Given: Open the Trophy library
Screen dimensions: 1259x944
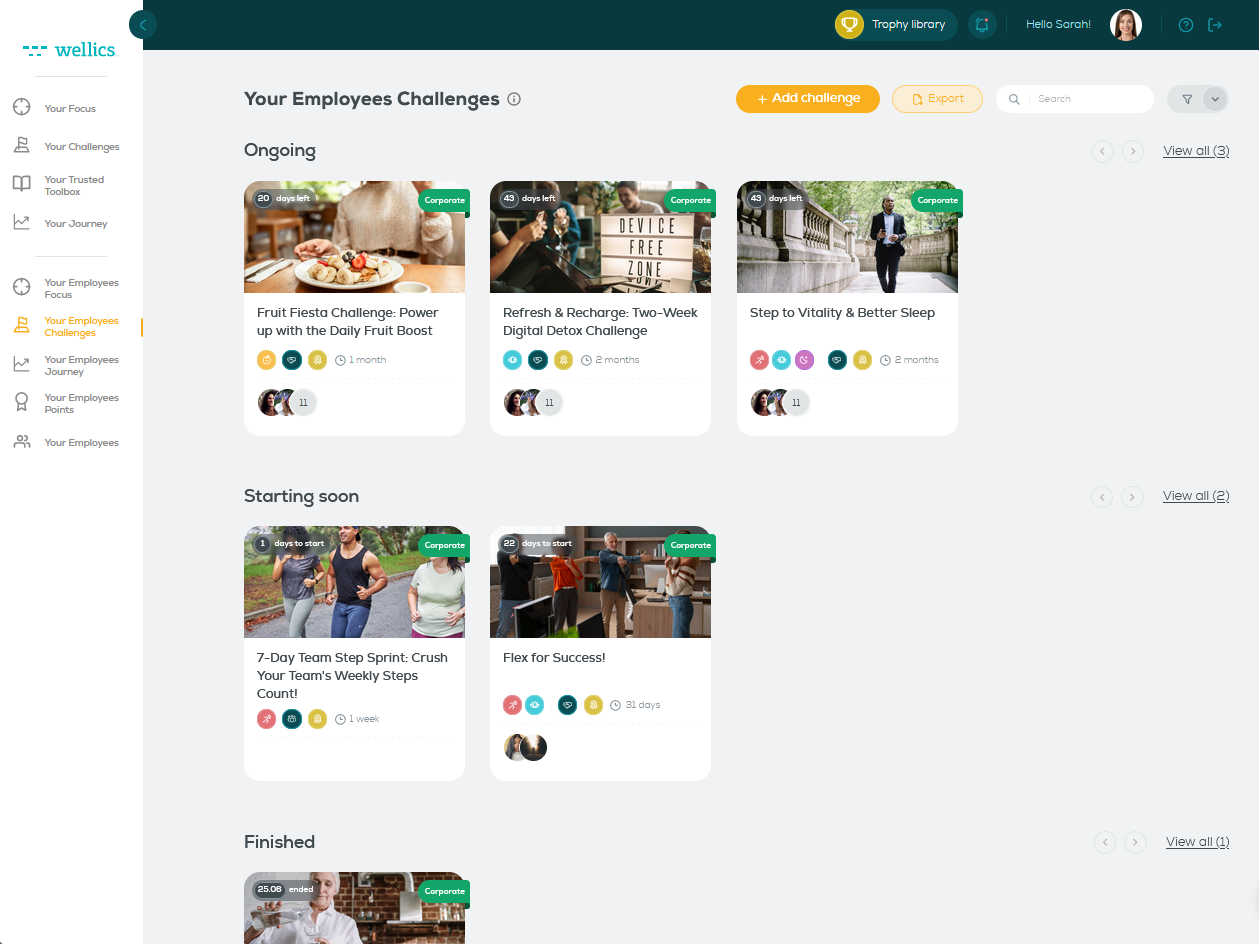Looking at the screenshot, I should coord(893,24).
